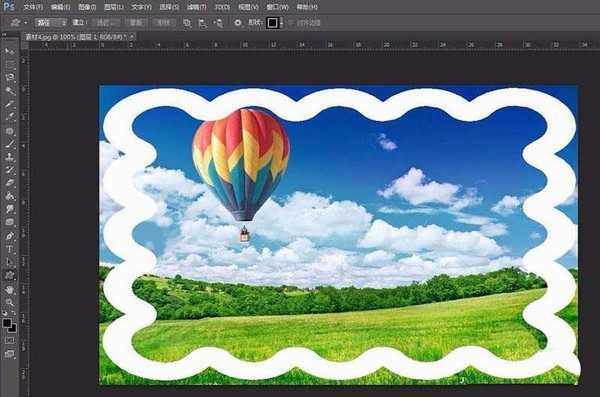
Task: Select the Horizontal Type tool
Action: pos(10,249)
